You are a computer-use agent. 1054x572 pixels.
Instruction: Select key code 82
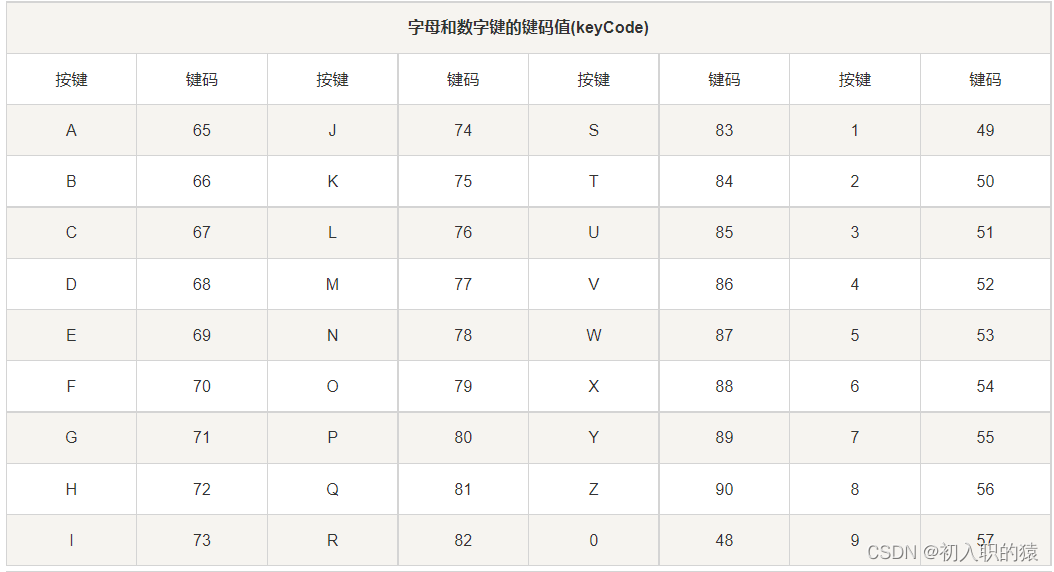[x=463, y=540]
